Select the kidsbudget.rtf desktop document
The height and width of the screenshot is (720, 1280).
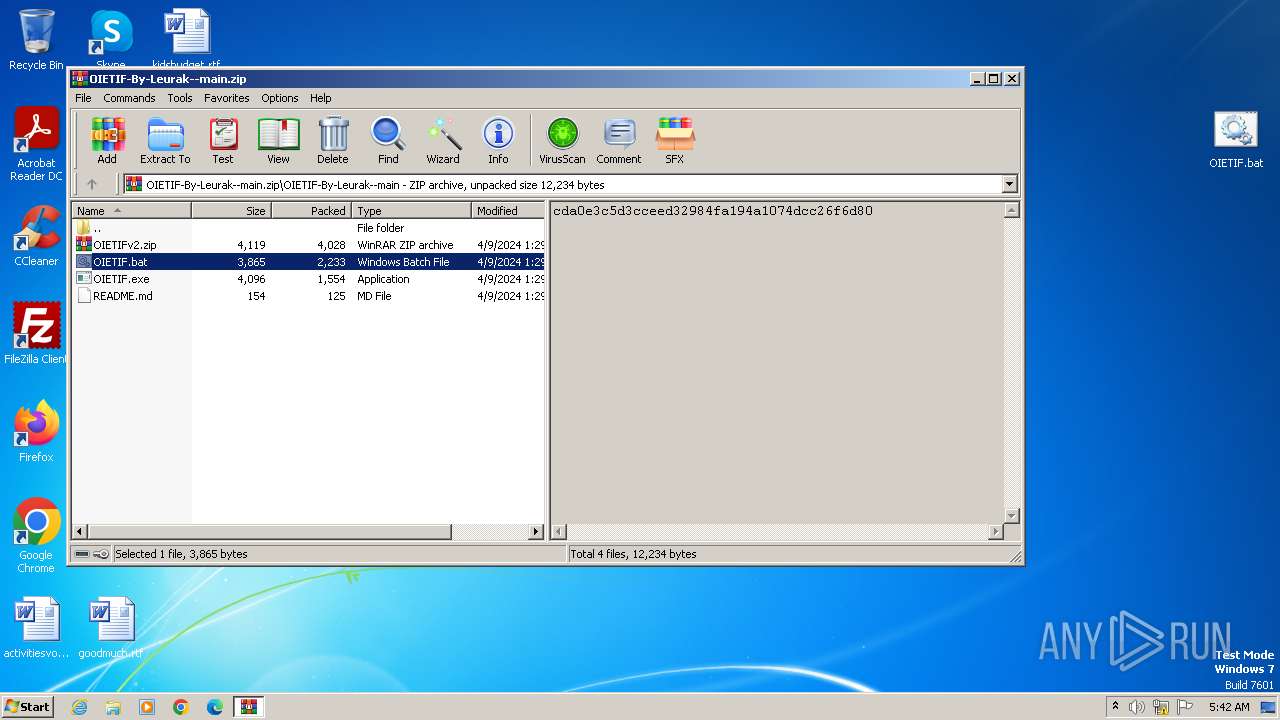[x=186, y=38]
